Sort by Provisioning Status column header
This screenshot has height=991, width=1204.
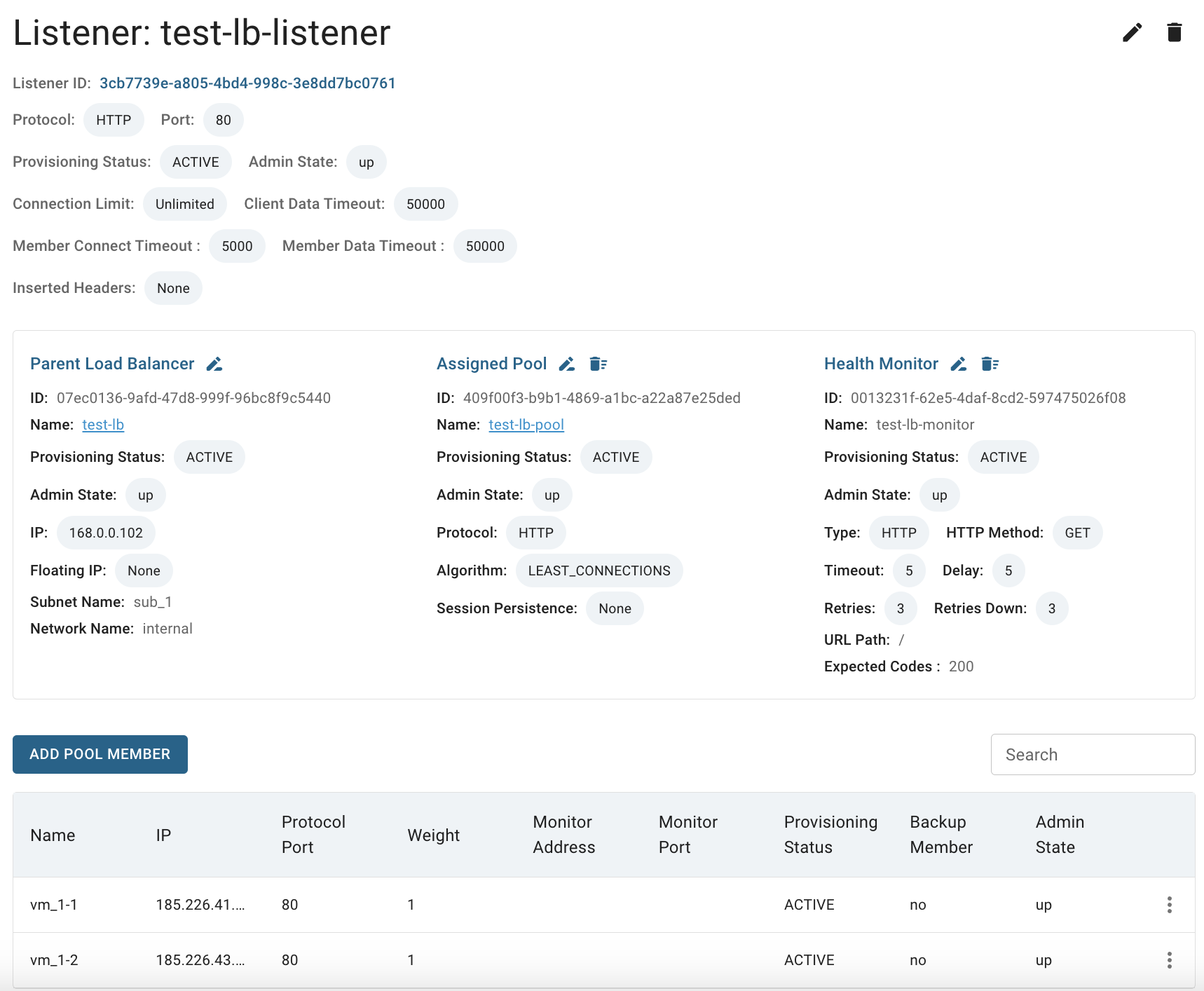[x=830, y=835]
